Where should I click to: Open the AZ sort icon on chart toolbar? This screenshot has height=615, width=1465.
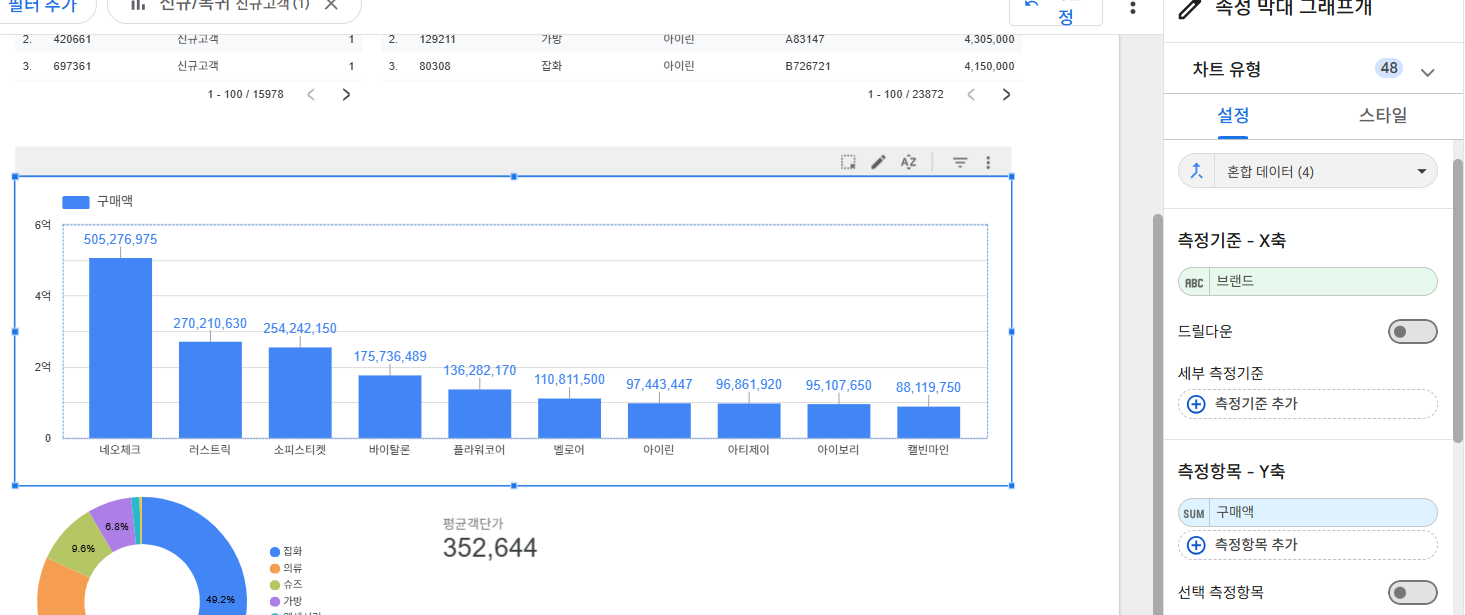908,162
